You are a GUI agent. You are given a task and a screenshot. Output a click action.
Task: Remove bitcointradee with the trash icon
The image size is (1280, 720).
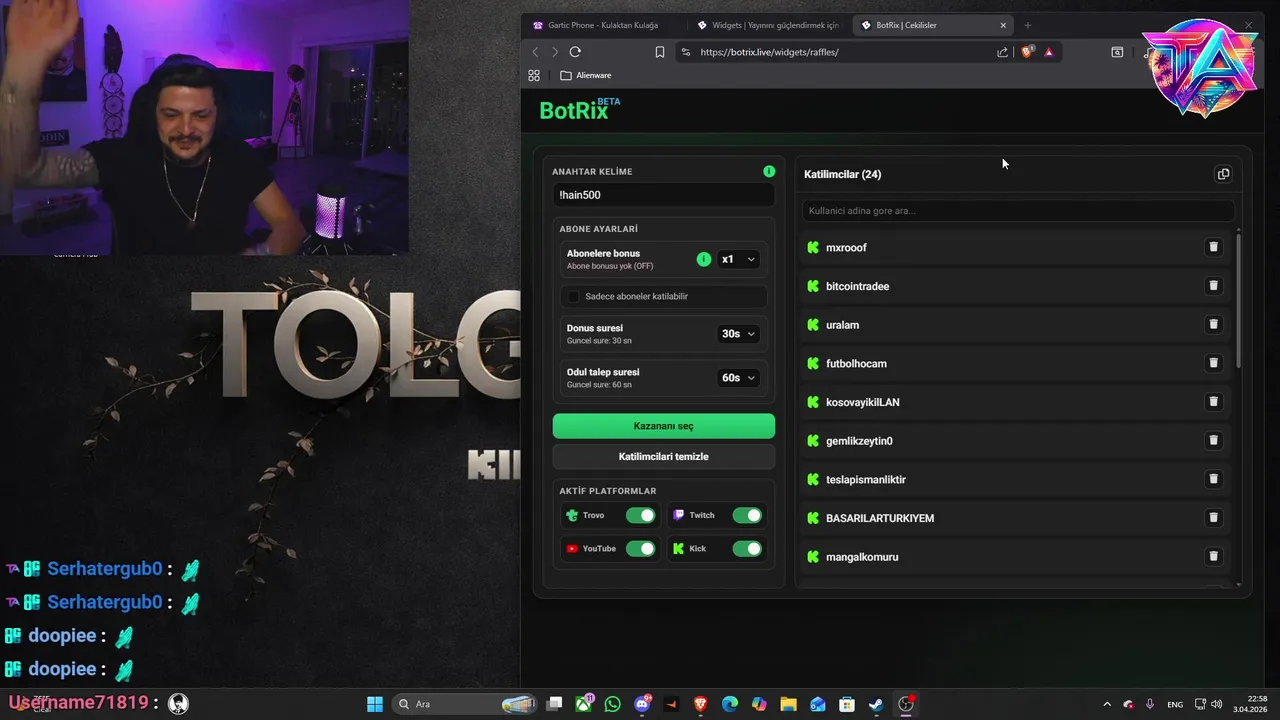pos(1213,286)
